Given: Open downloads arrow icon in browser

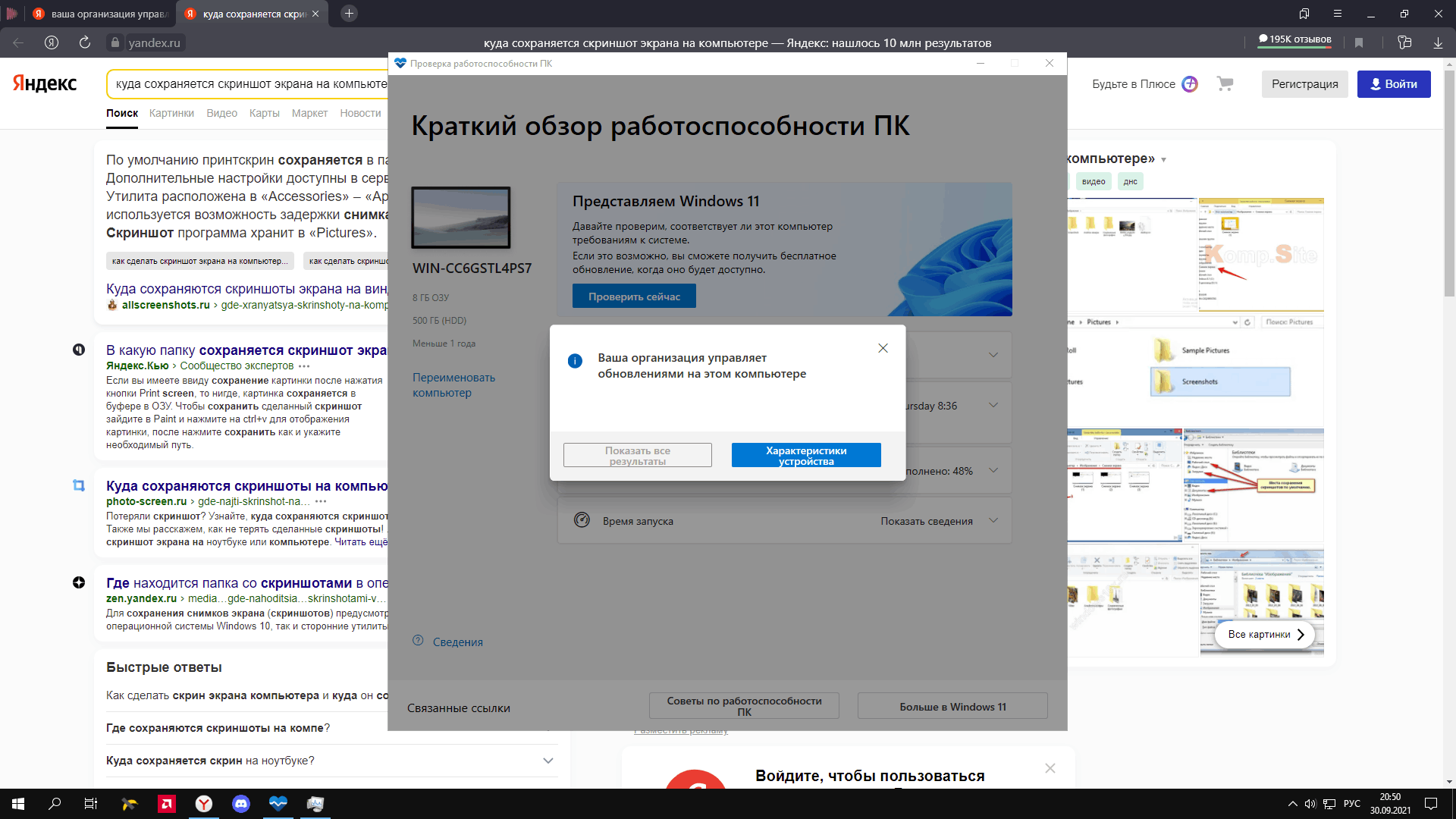Looking at the screenshot, I should coord(1438,43).
